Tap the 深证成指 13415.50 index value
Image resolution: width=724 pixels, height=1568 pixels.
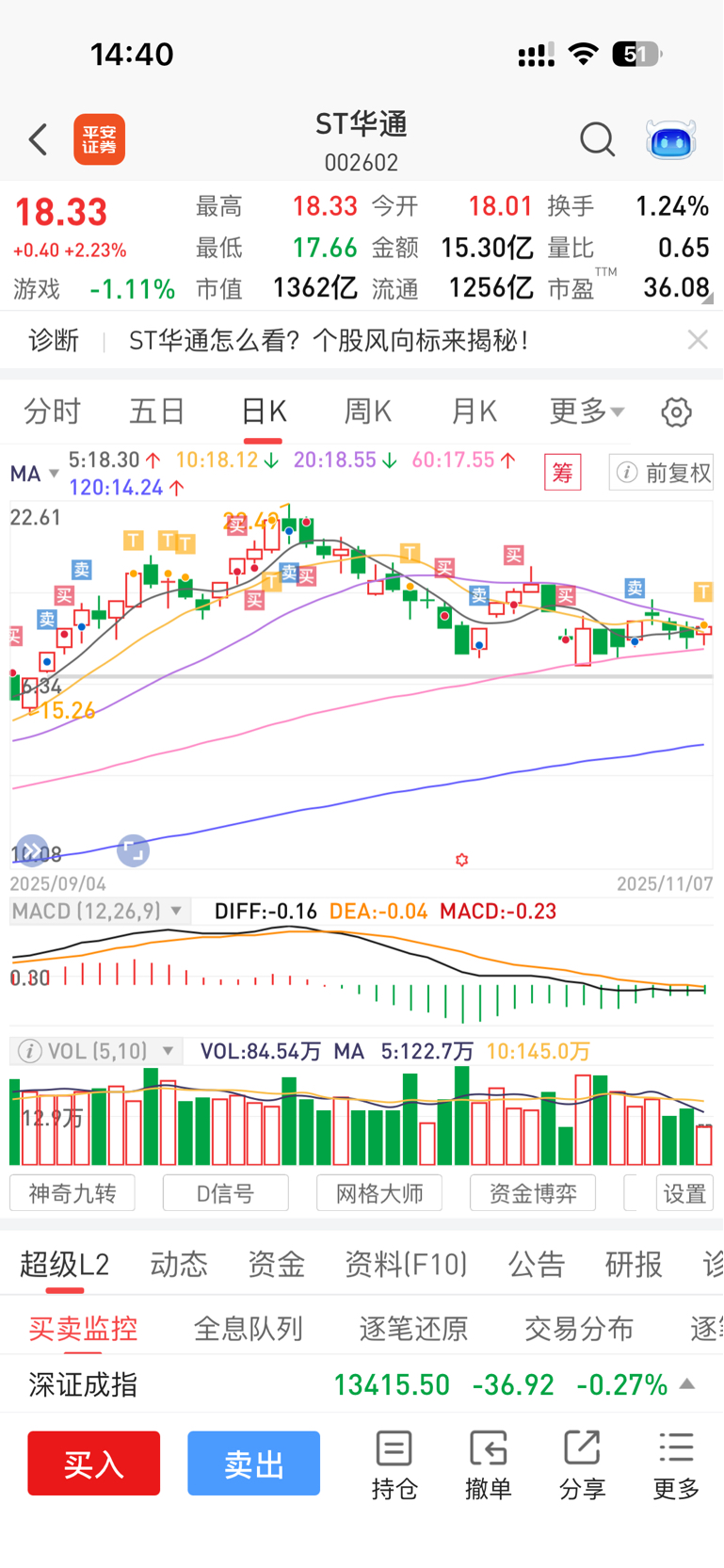coord(392,1384)
